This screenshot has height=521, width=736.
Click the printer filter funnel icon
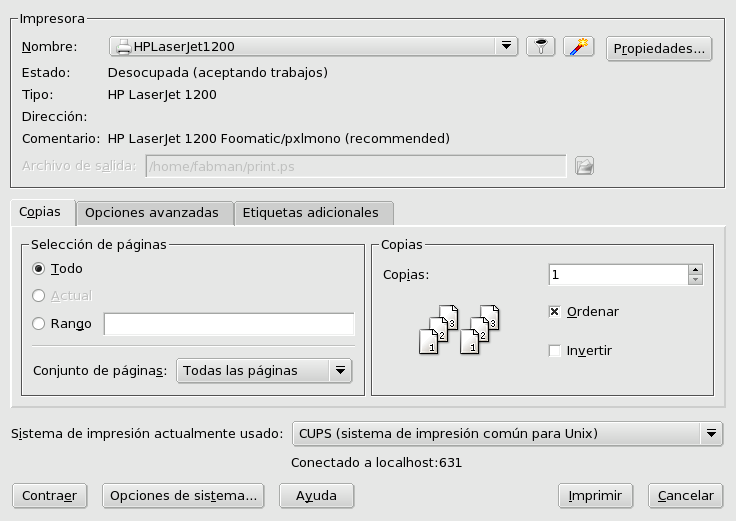pyautogui.click(x=541, y=46)
